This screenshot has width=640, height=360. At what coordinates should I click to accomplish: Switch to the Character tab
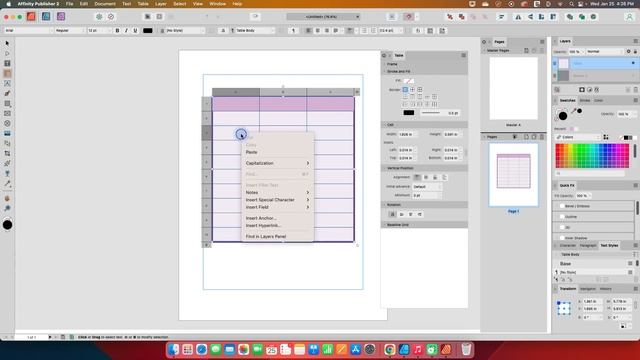568,245
